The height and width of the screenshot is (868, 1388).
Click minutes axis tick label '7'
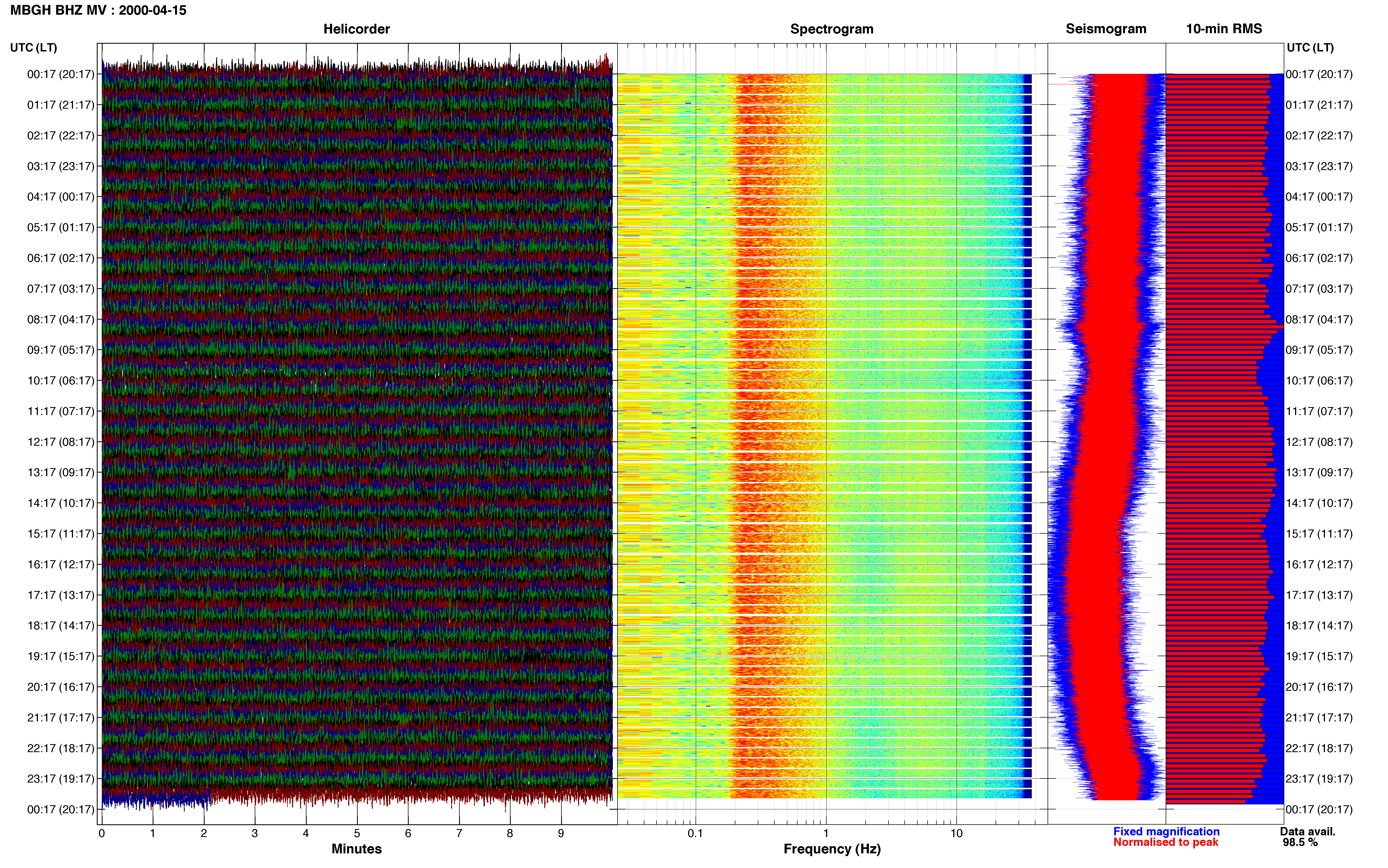coord(459,833)
